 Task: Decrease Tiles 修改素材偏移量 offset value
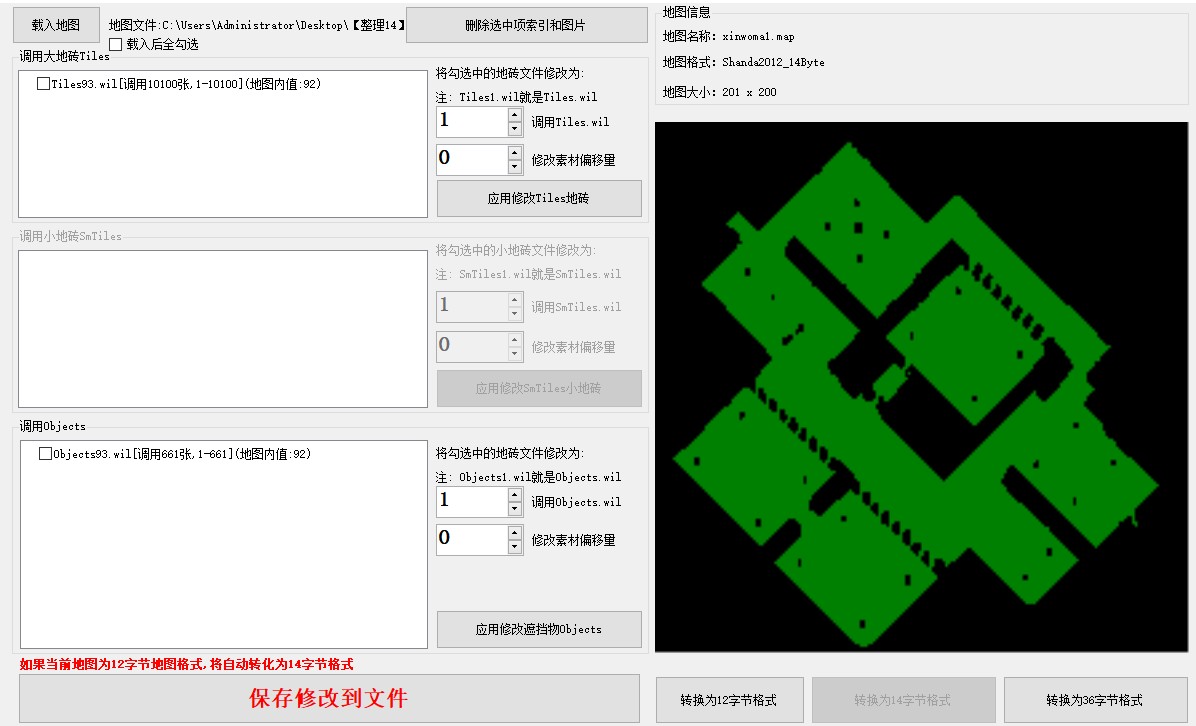click(515, 167)
